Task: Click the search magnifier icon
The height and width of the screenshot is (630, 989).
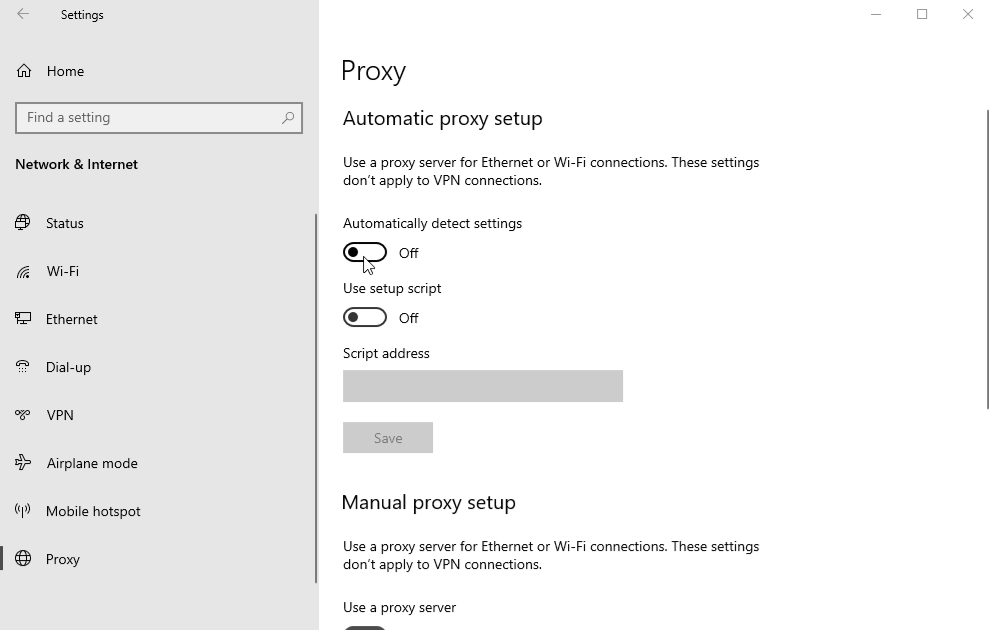Action: click(x=288, y=118)
